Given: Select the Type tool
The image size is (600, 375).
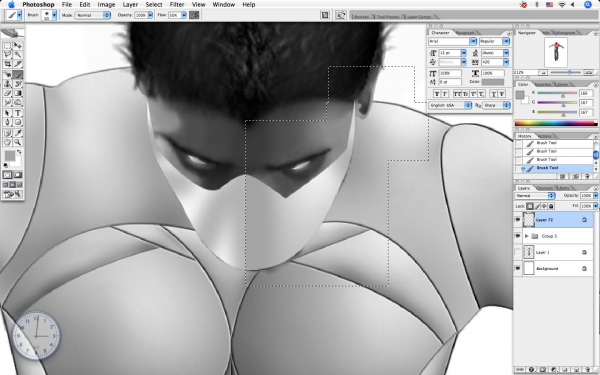Looking at the screenshot, I should click(x=18, y=113).
